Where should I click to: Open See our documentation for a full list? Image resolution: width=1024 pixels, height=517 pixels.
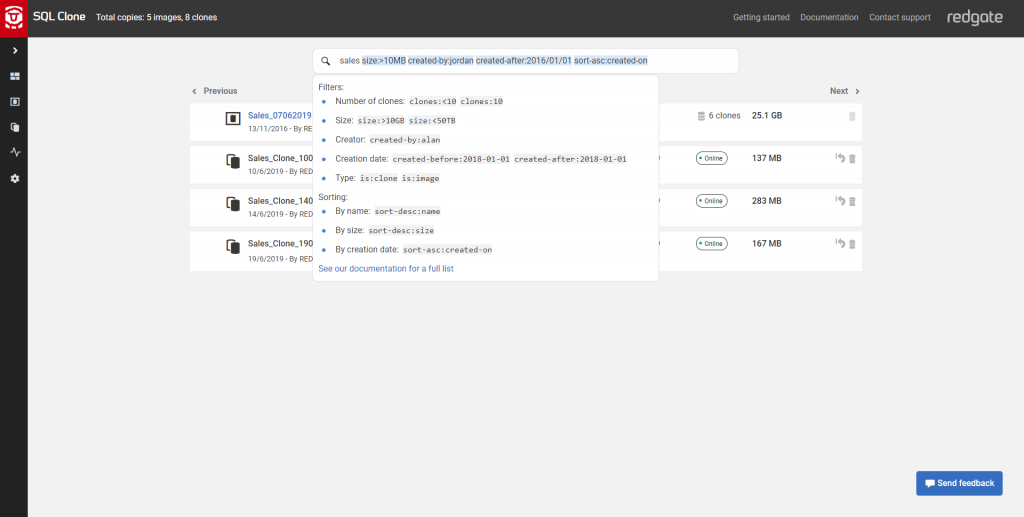click(386, 268)
